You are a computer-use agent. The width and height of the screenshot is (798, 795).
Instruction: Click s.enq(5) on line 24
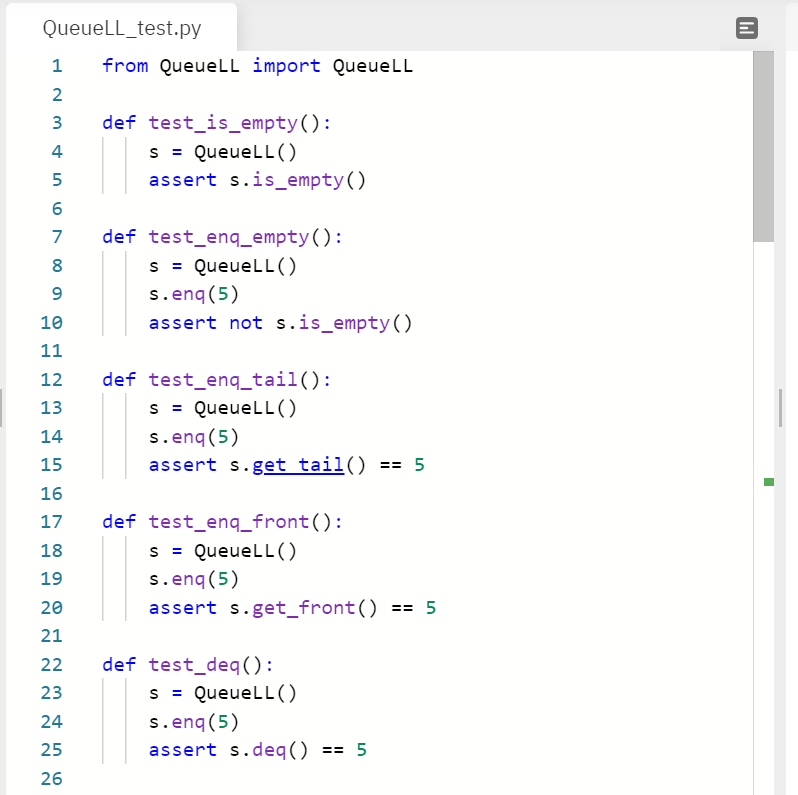point(193,722)
